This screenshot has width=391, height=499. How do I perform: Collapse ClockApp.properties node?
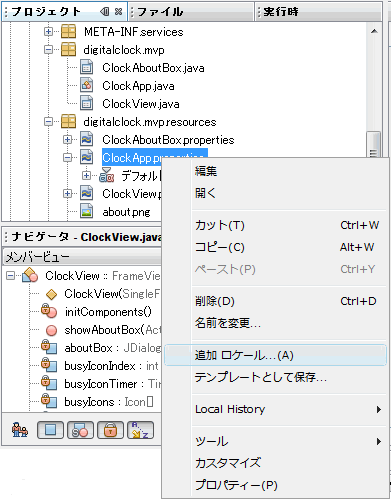point(67,157)
